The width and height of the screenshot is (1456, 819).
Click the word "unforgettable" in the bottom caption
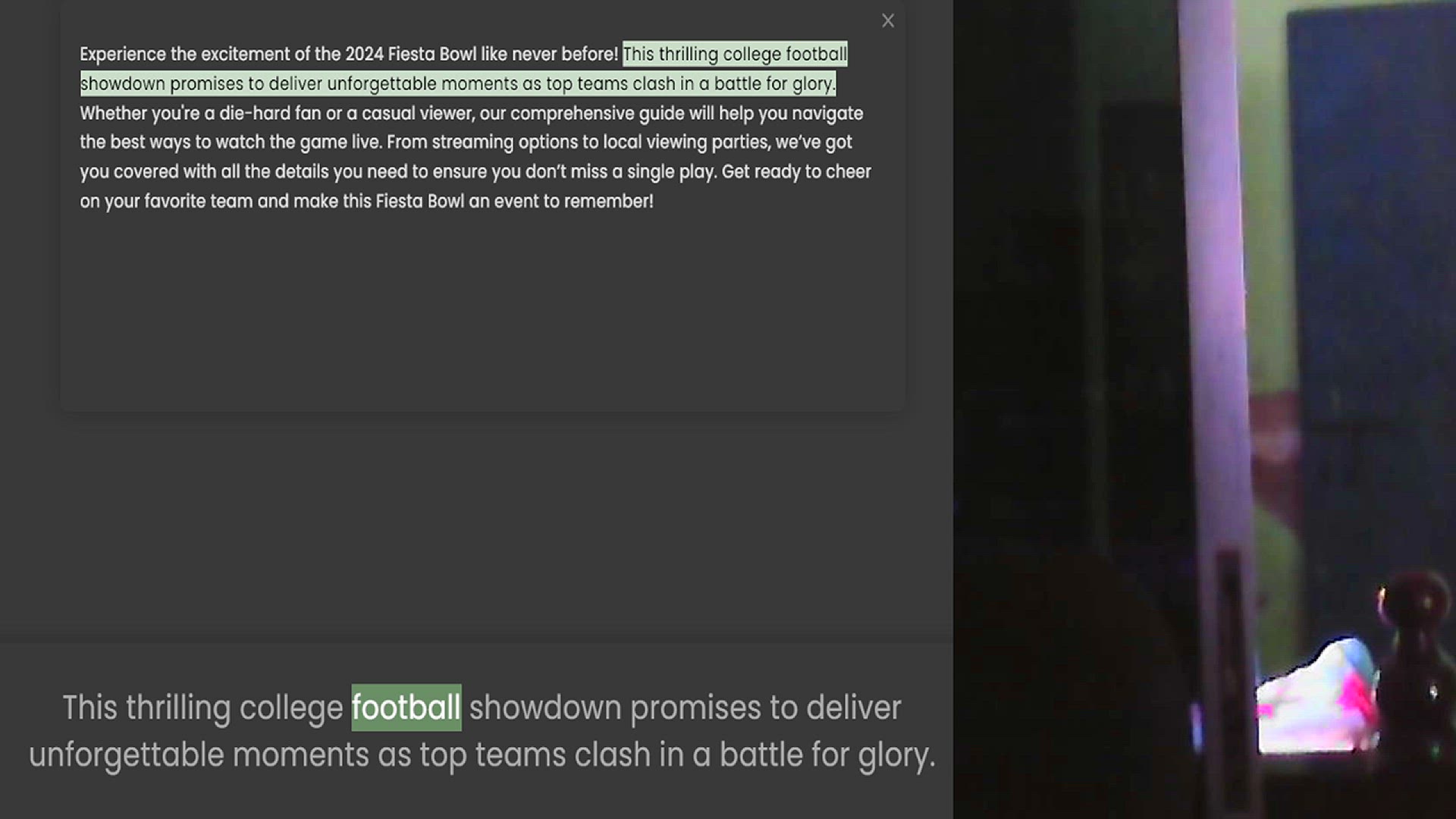[126, 755]
